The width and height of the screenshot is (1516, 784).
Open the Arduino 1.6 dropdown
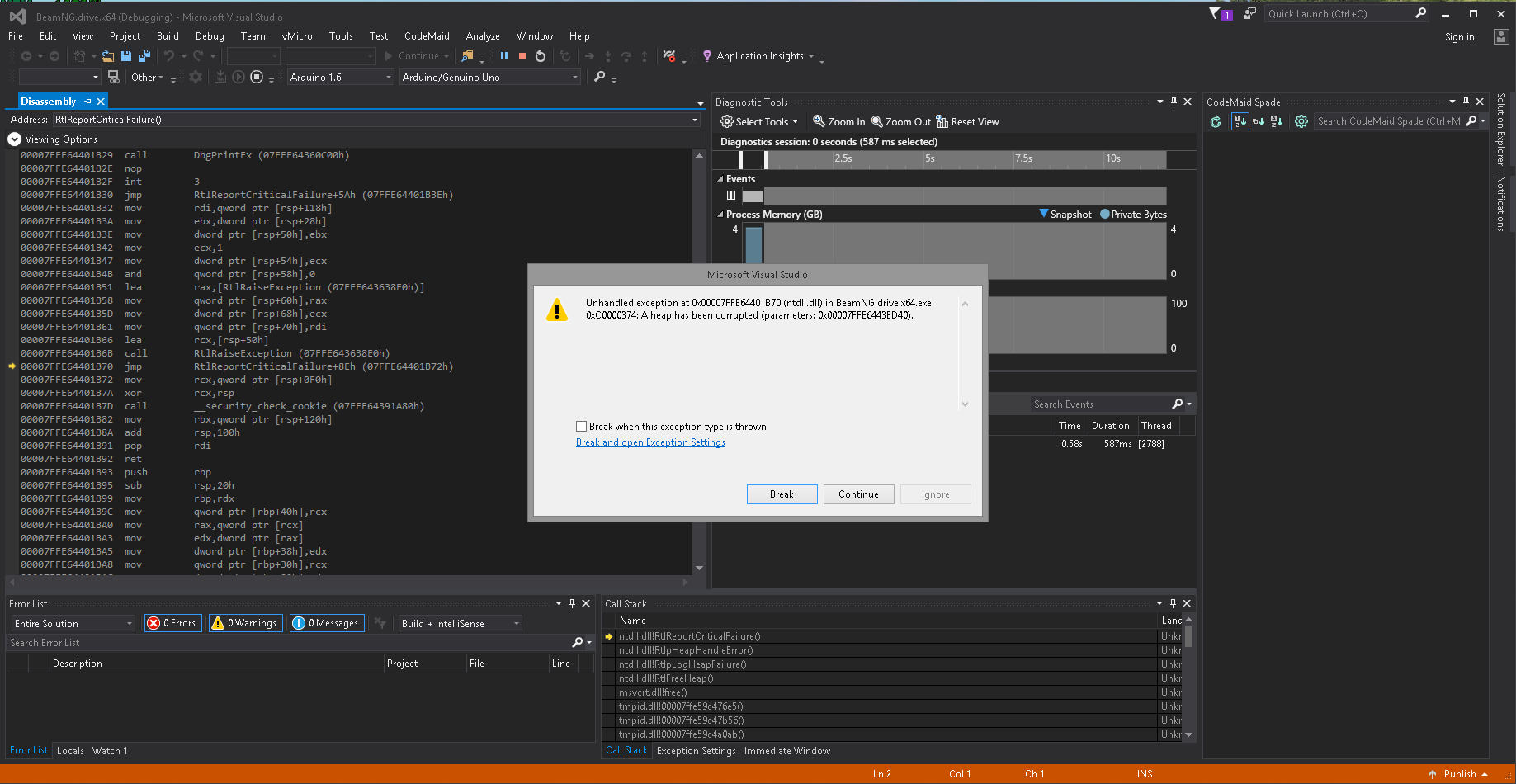(340, 77)
